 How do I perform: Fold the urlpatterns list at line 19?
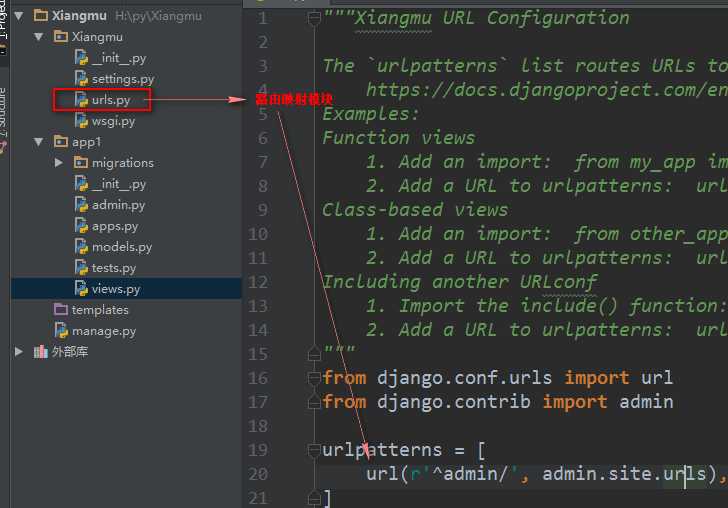(x=314, y=449)
